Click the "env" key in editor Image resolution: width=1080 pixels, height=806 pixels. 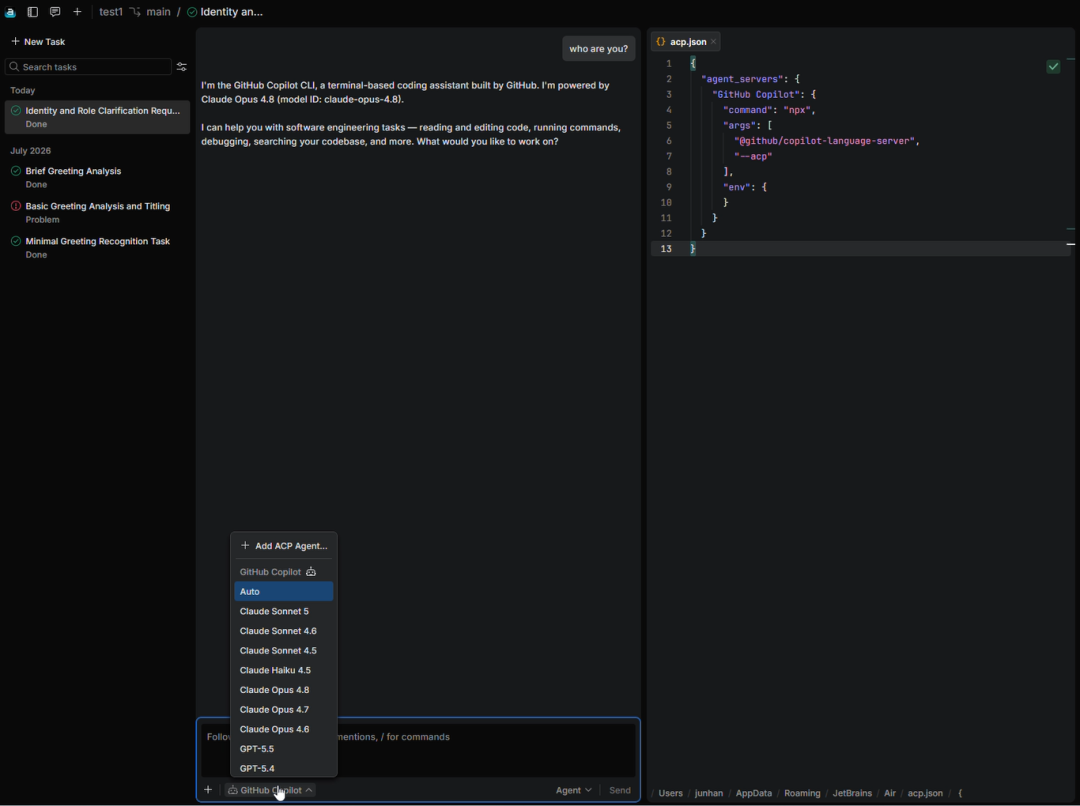click(x=736, y=187)
